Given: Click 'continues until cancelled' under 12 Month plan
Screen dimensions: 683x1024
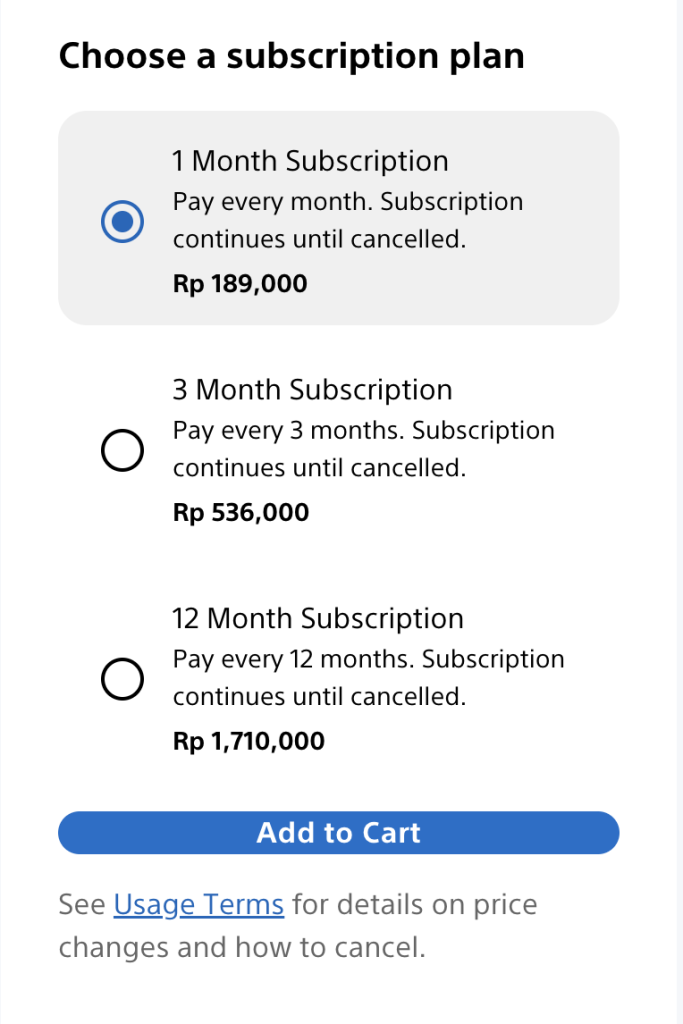Looking at the screenshot, I should click(x=319, y=696).
